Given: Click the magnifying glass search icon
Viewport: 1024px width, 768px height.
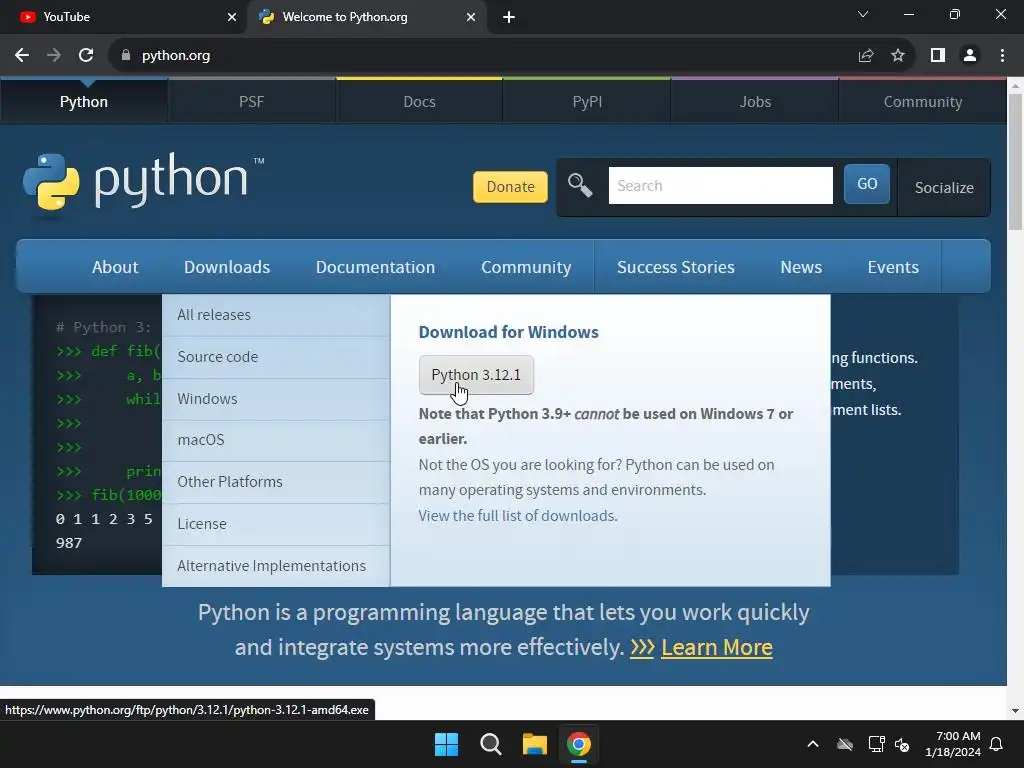Looking at the screenshot, I should pos(580,185).
